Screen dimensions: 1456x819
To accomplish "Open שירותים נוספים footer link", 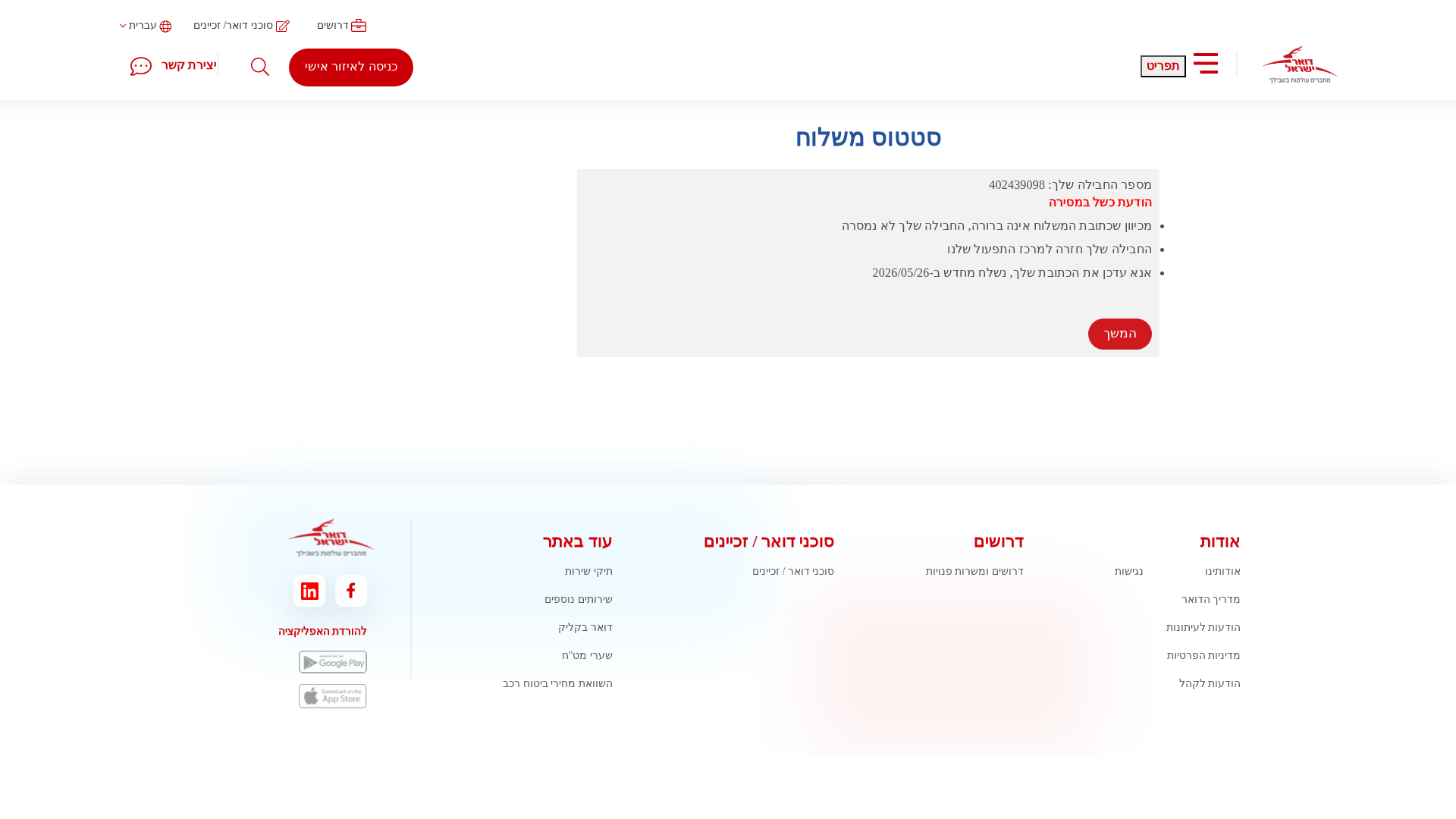I will (579, 600).
